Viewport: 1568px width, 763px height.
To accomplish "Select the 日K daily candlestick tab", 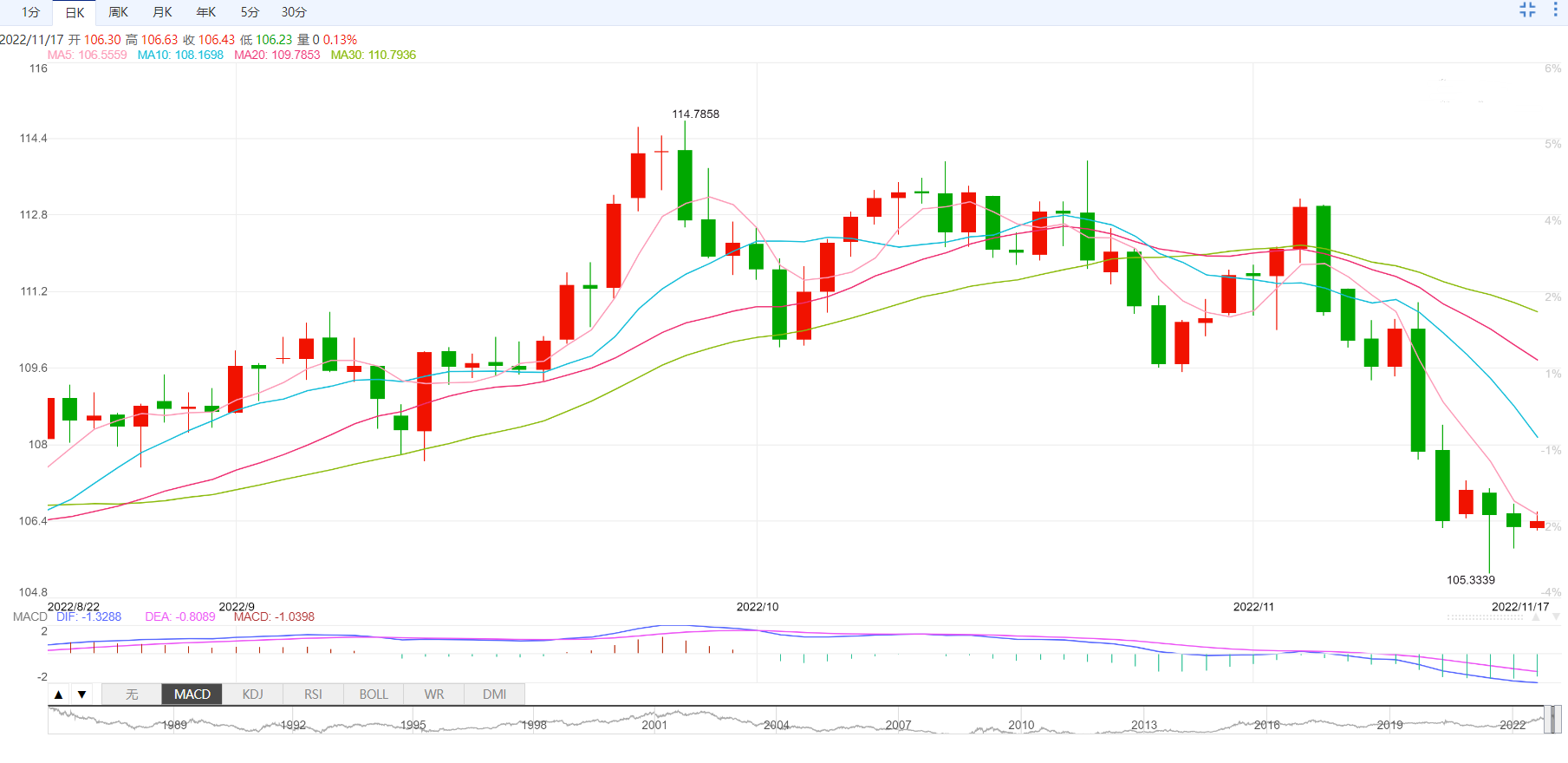I will 75,12.
